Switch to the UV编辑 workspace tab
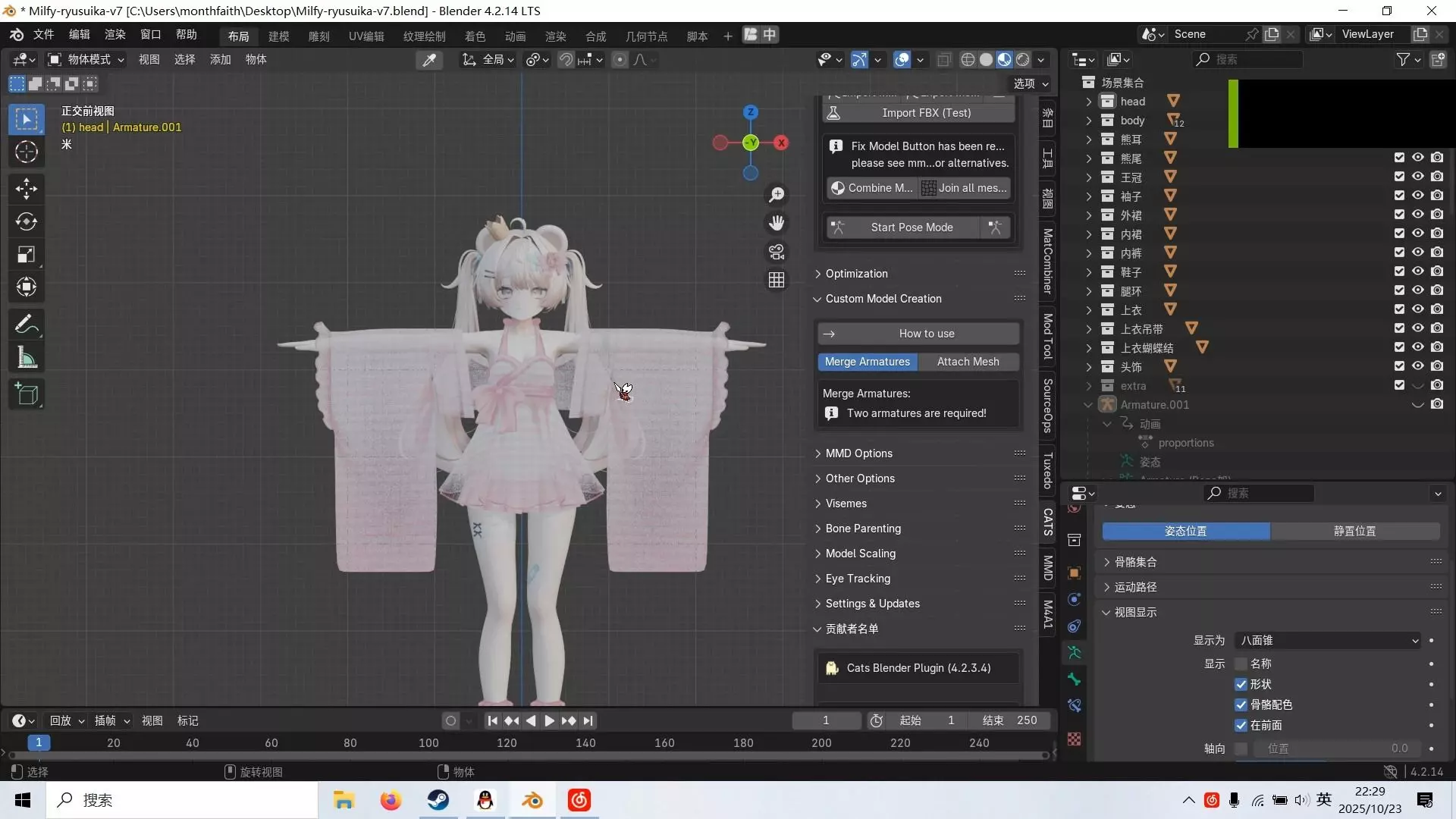 coord(366,36)
